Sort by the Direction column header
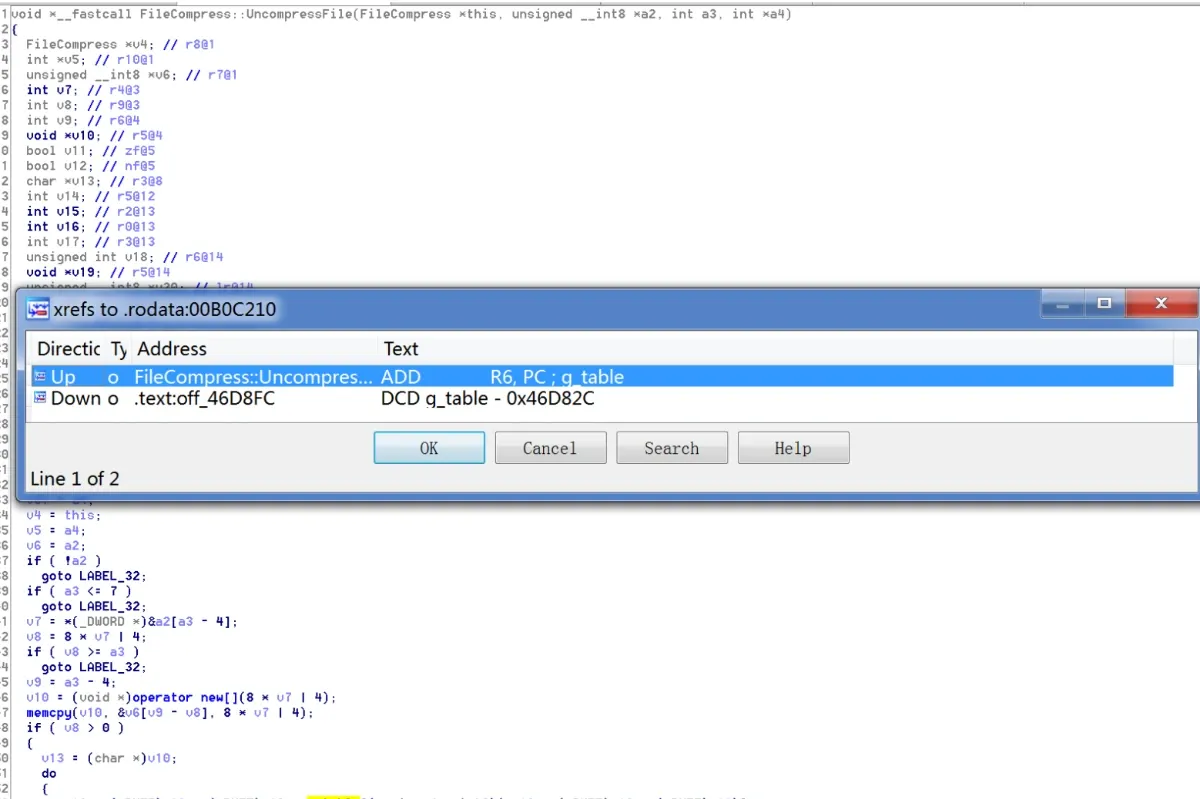The width and height of the screenshot is (1200, 799). point(68,348)
